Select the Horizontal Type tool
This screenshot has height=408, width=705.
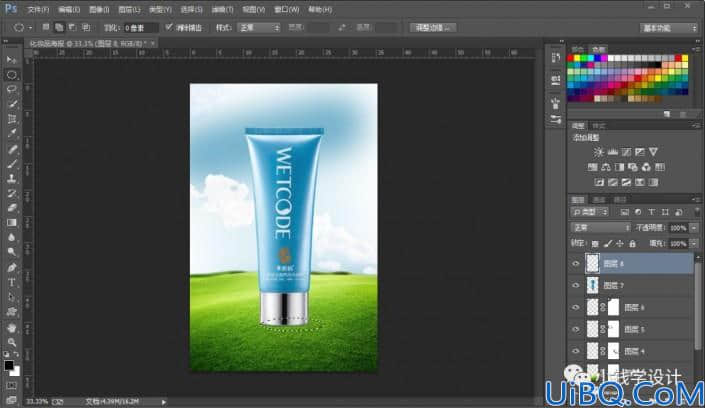click(12, 282)
